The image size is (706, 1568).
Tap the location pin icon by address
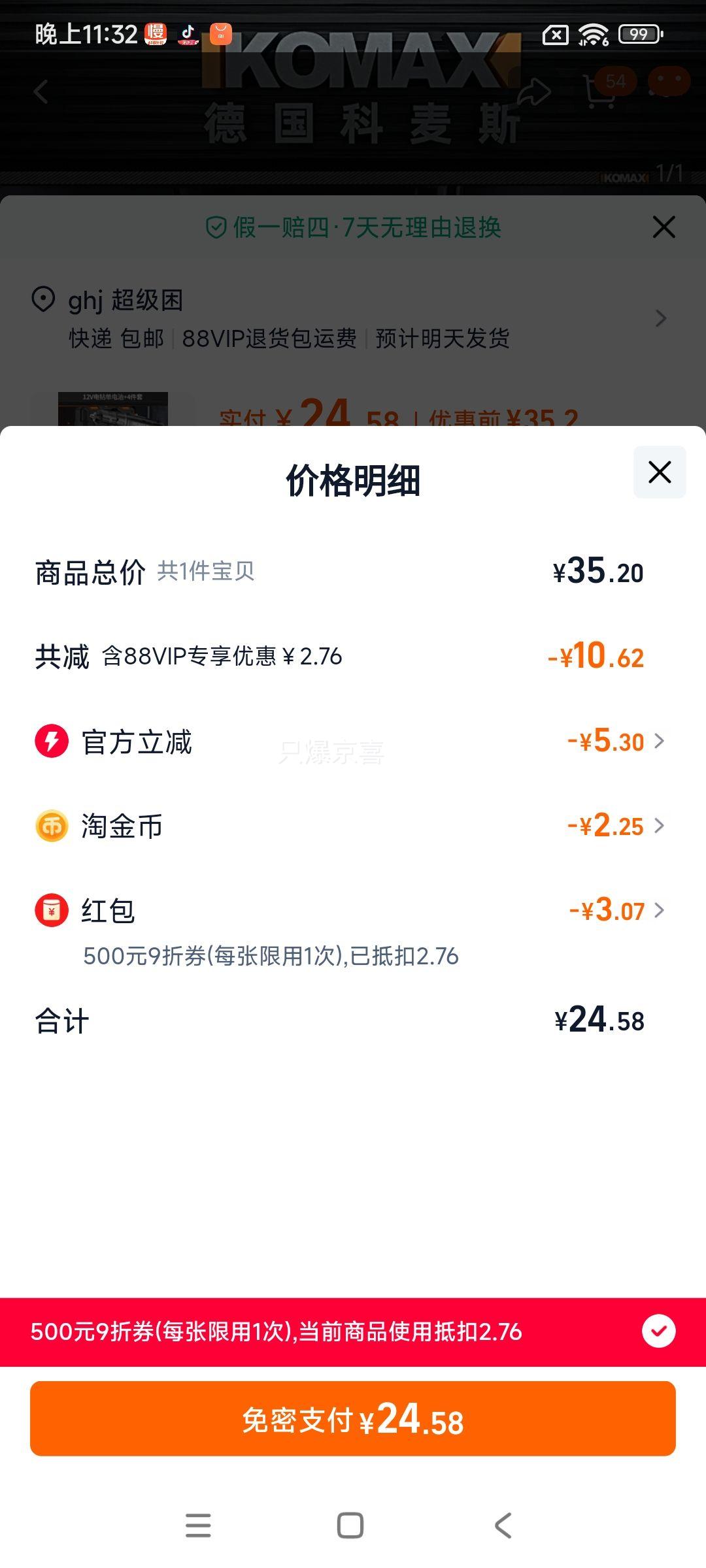point(43,300)
